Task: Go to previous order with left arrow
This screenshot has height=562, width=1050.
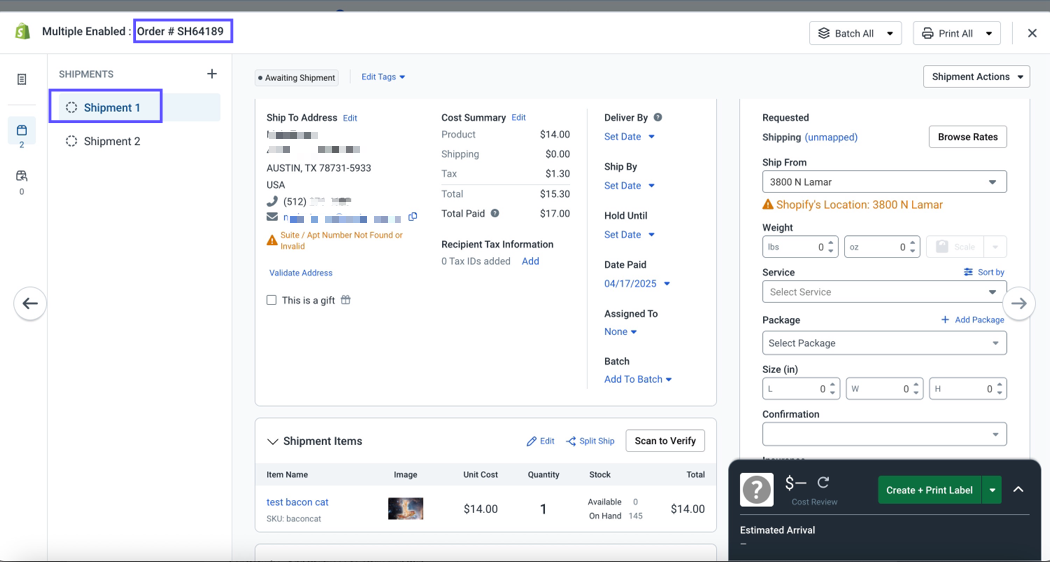Action: 30,303
